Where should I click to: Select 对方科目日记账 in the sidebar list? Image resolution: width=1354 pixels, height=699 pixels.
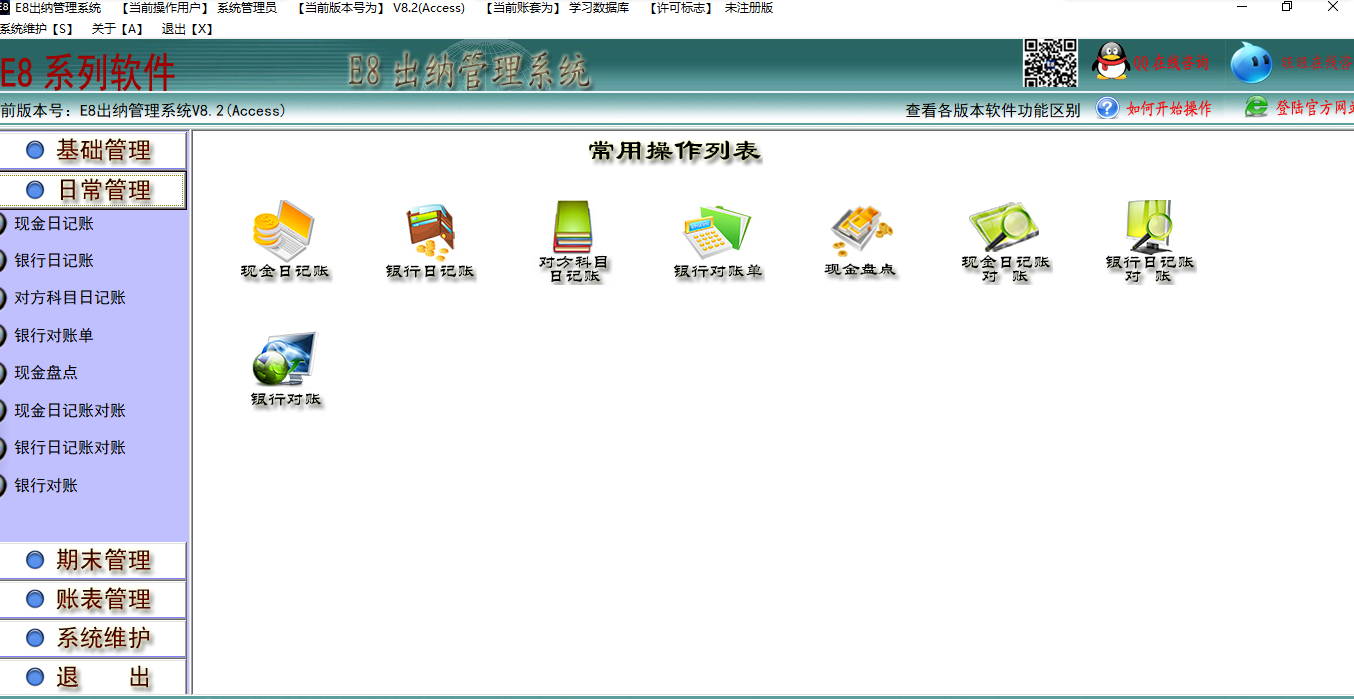coord(70,298)
